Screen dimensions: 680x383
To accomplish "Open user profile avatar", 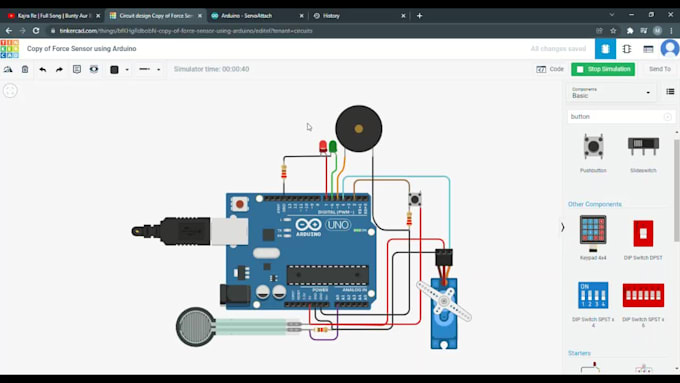I will tap(670, 49).
